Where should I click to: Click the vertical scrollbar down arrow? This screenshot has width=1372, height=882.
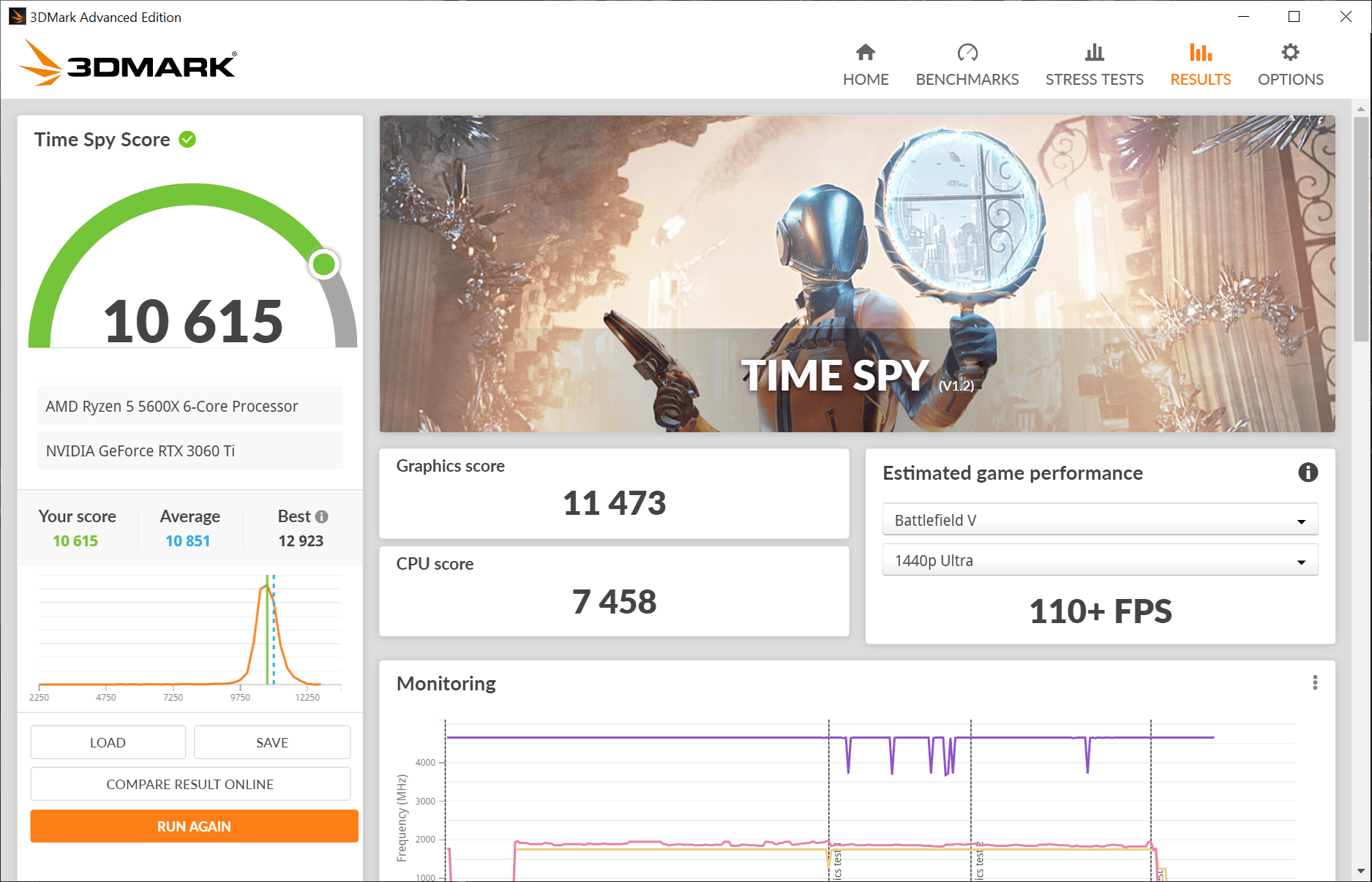1361,871
